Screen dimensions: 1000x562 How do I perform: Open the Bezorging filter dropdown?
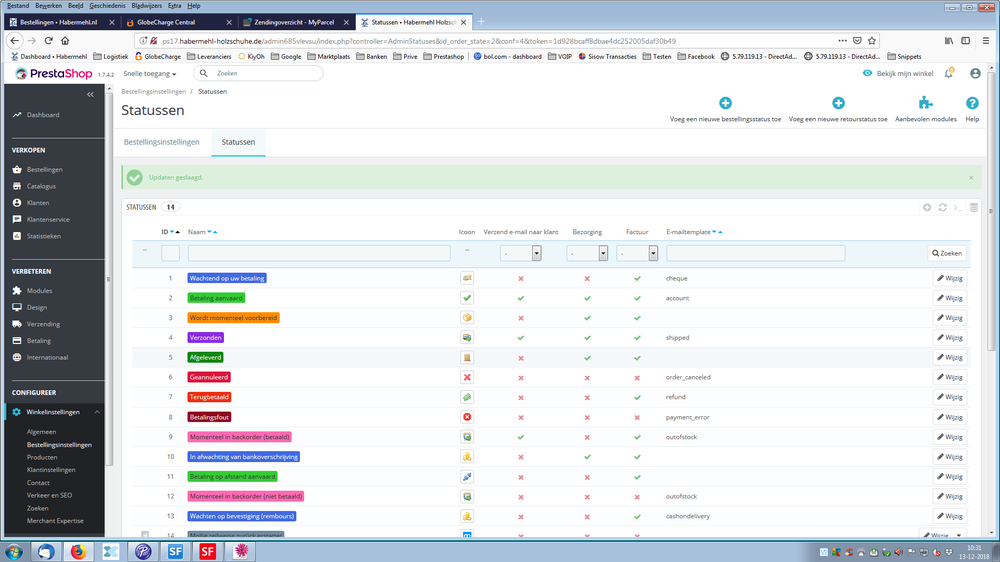click(587, 254)
